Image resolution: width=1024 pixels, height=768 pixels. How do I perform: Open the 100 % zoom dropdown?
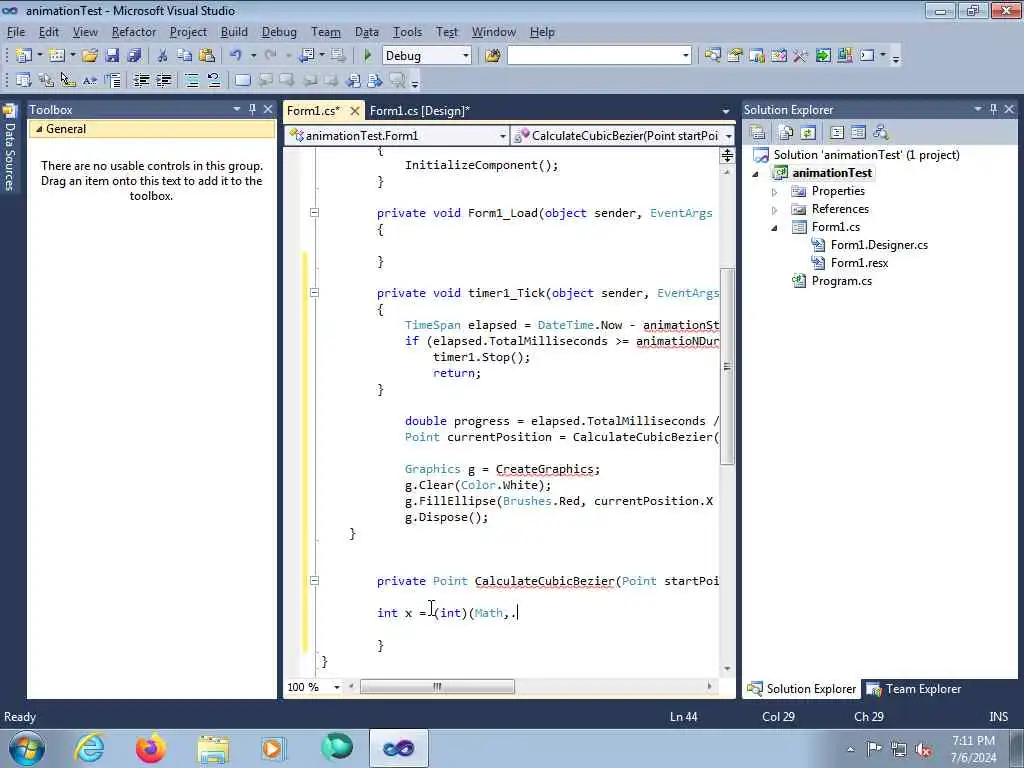[336, 687]
